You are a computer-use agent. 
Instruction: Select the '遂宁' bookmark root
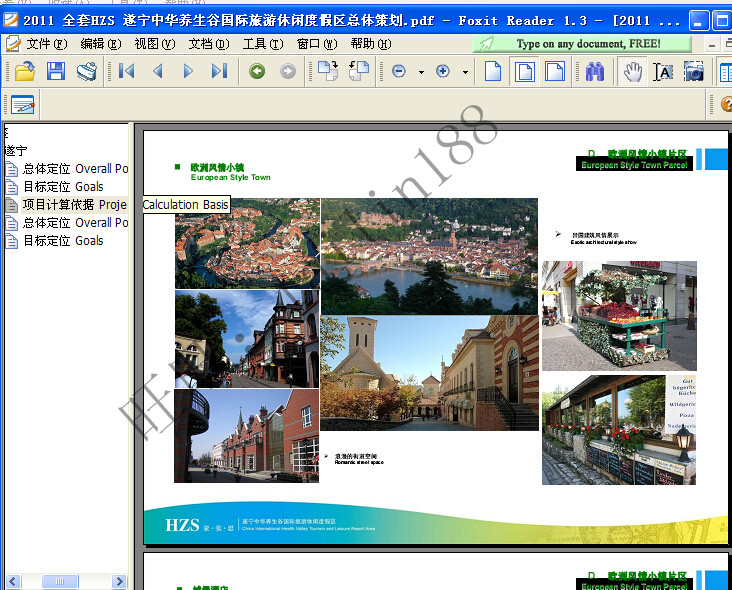click(15, 150)
